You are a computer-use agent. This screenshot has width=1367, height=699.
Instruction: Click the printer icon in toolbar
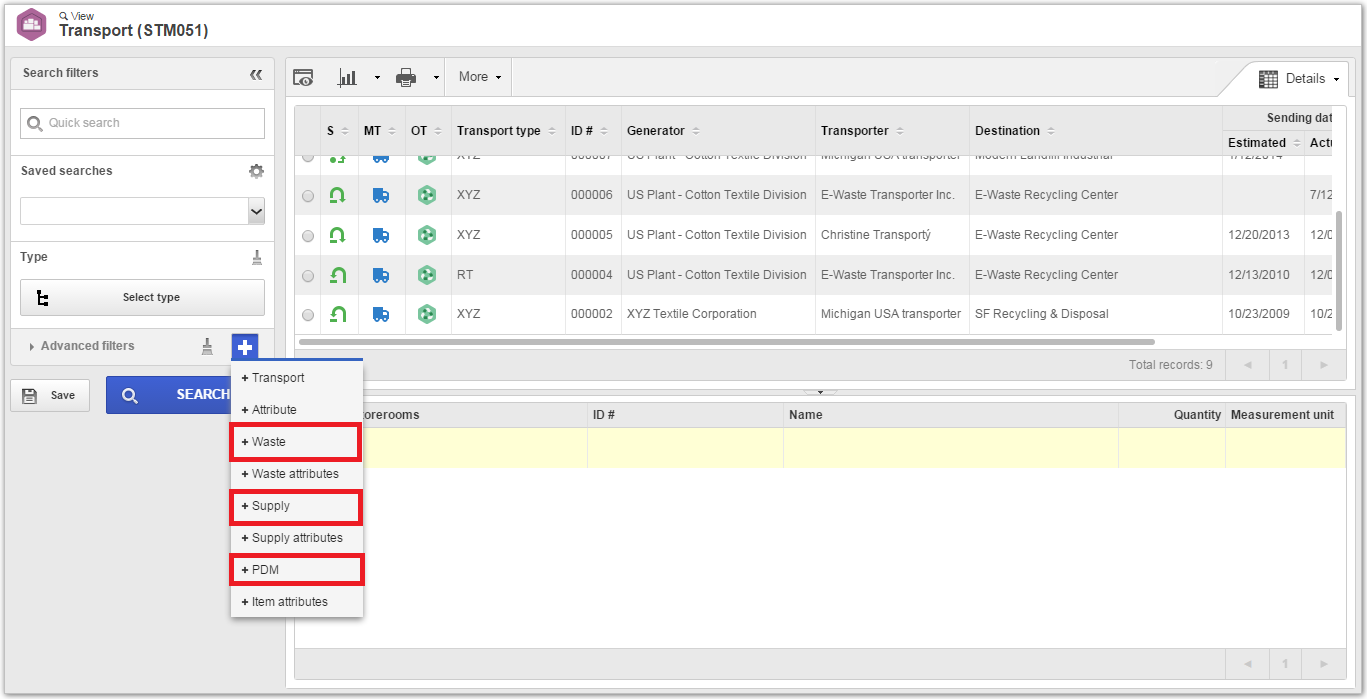(406, 77)
